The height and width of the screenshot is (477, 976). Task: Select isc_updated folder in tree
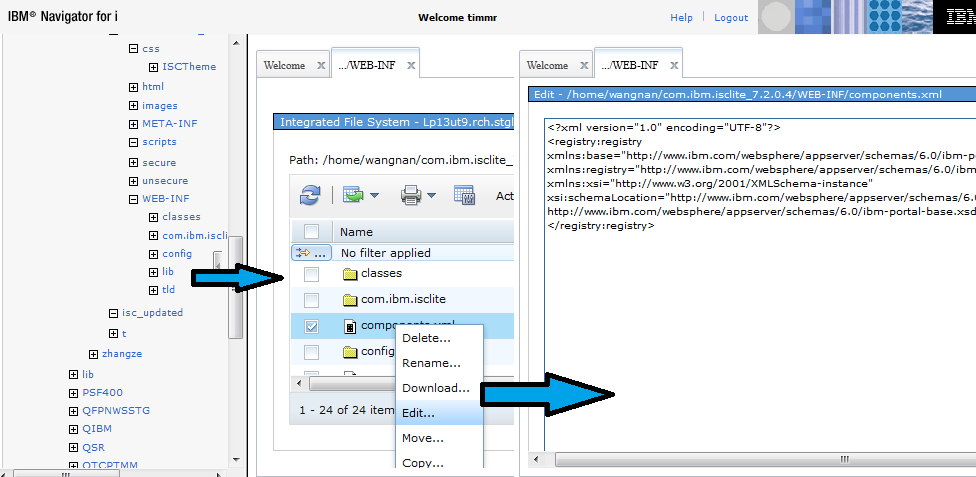(152, 313)
